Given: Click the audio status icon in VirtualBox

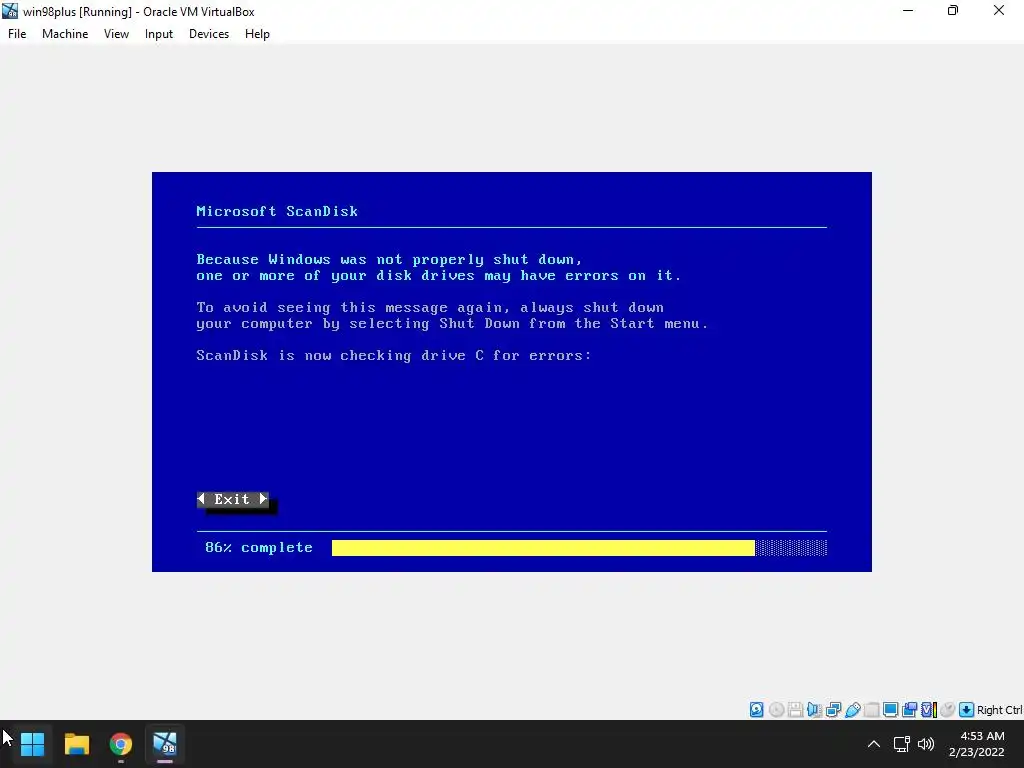Looking at the screenshot, I should 814,709.
